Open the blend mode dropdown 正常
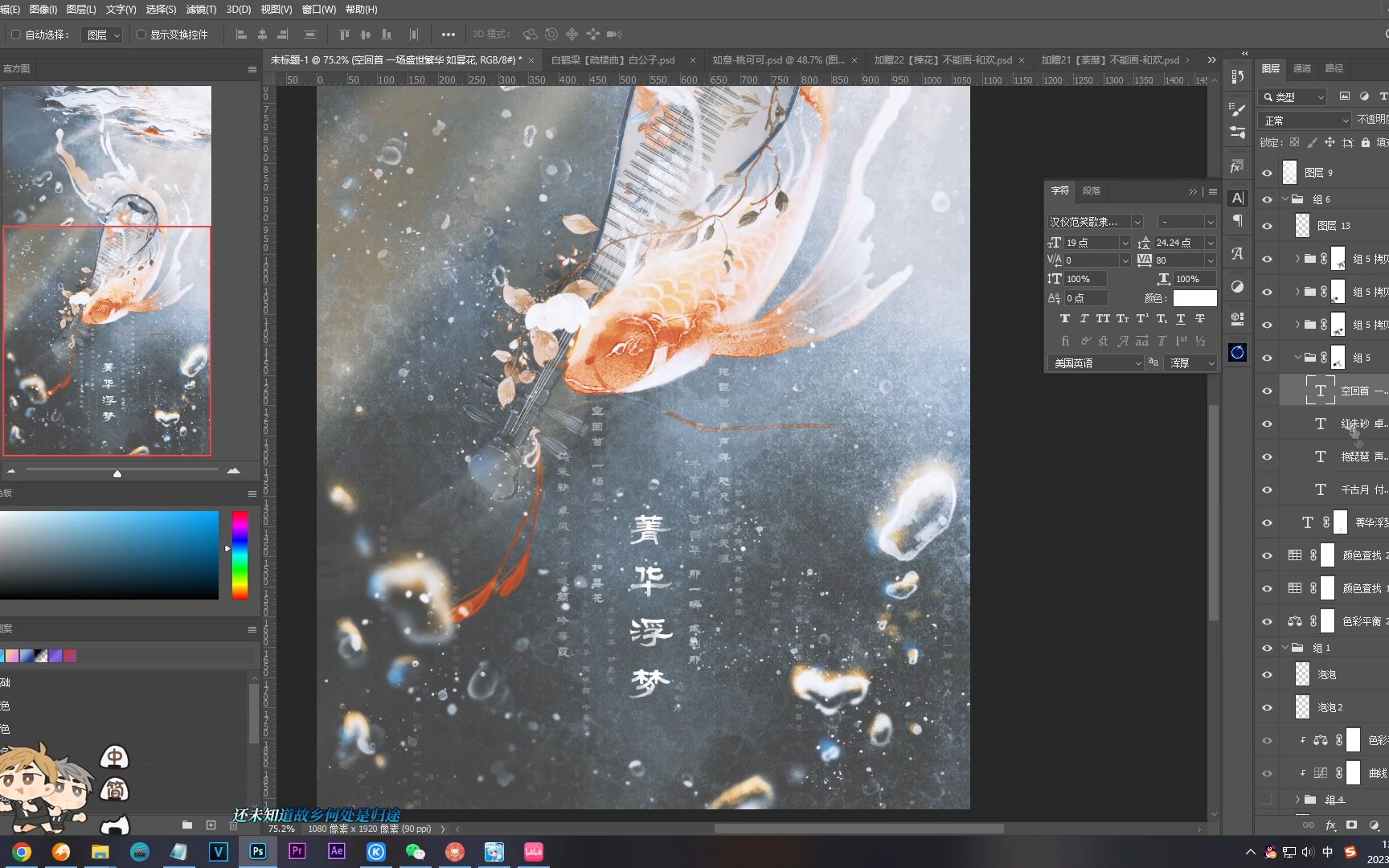This screenshot has width=1389, height=868. 1304,121
